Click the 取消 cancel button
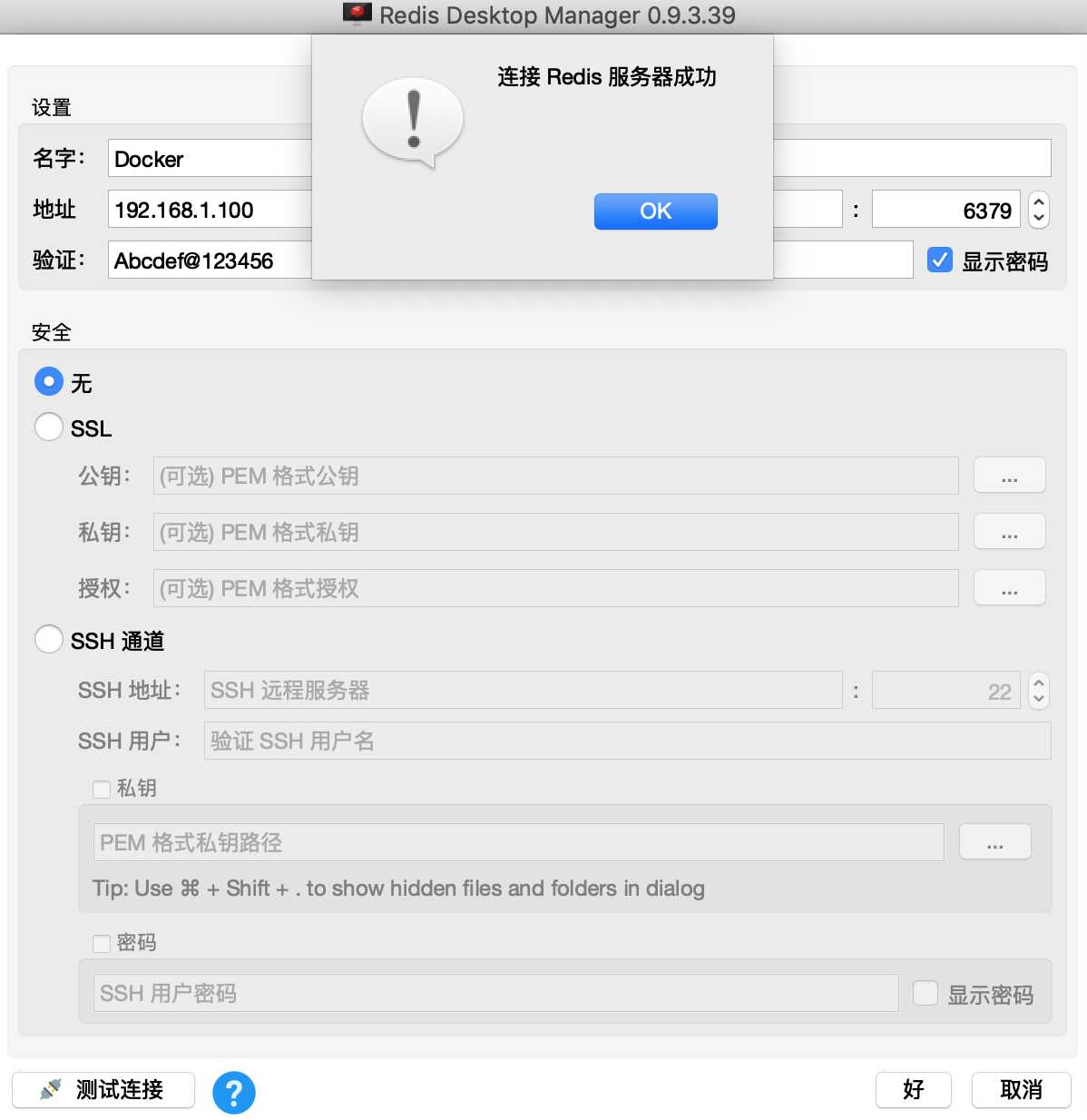Image resolution: width=1087 pixels, height=1120 pixels. pyautogui.click(x=1021, y=1089)
